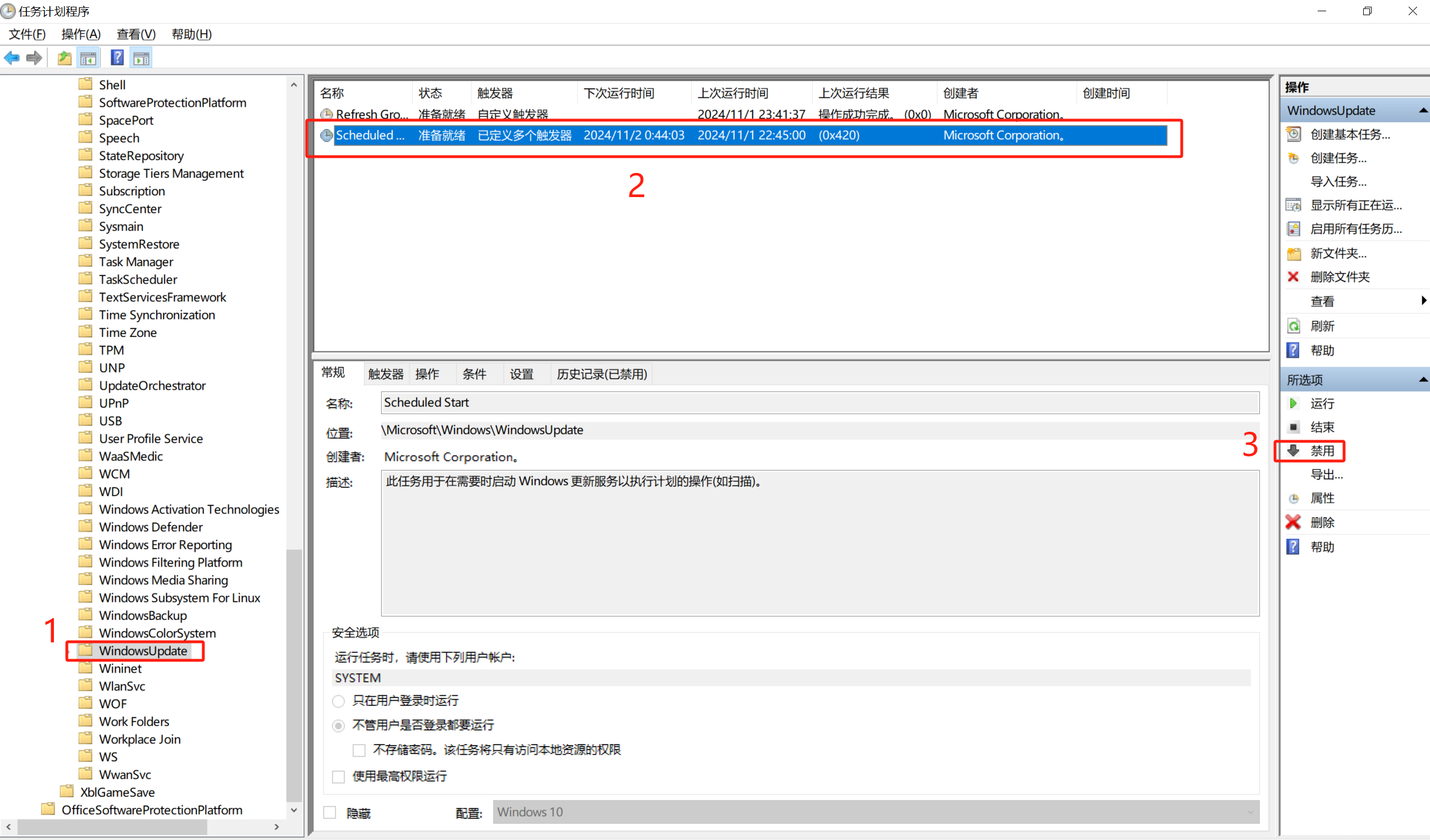This screenshot has height=840, width=1430.
Task: Click the Refresh (刷新) icon
Action: click(x=1294, y=326)
